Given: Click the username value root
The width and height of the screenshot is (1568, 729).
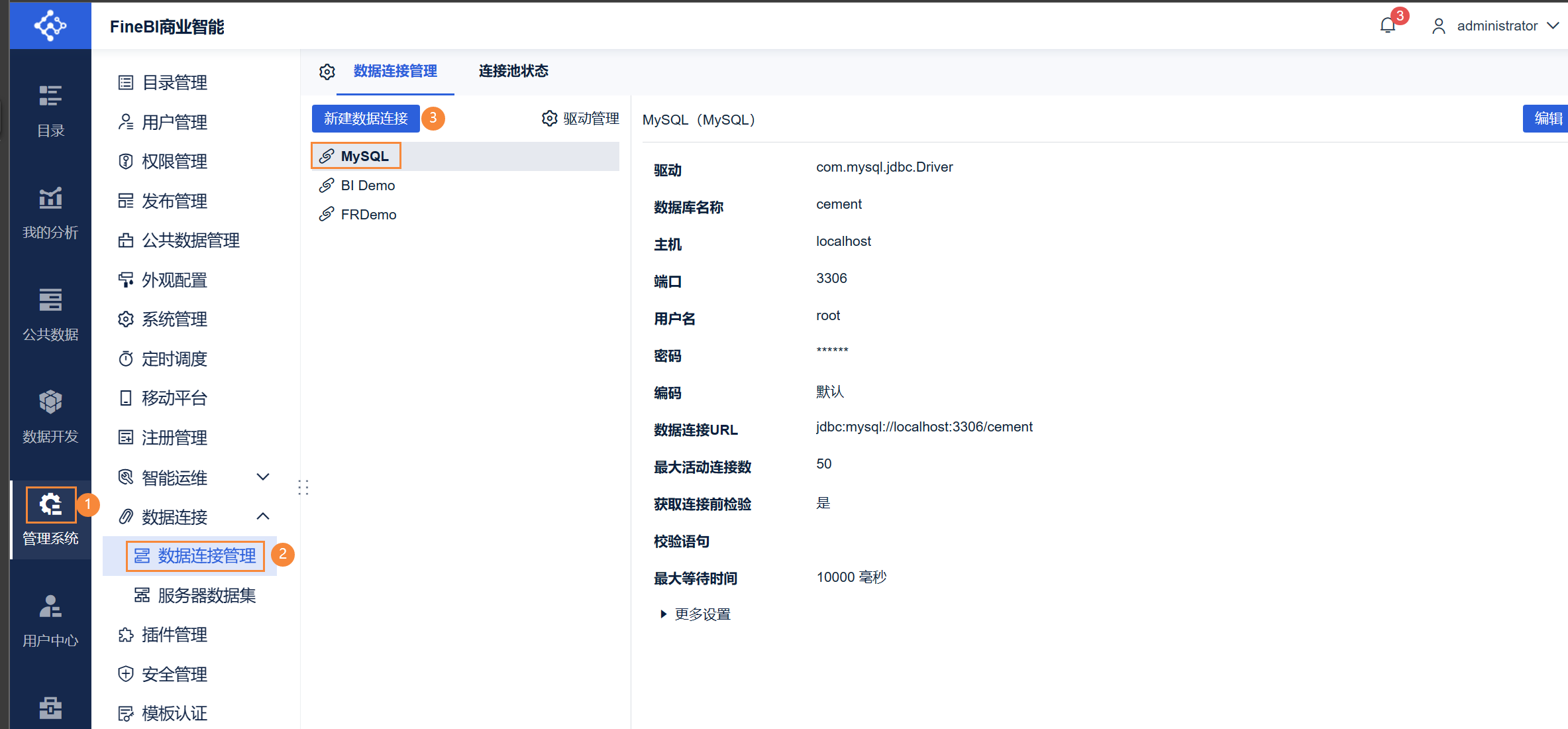Looking at the screenshot, I should 828,315.
